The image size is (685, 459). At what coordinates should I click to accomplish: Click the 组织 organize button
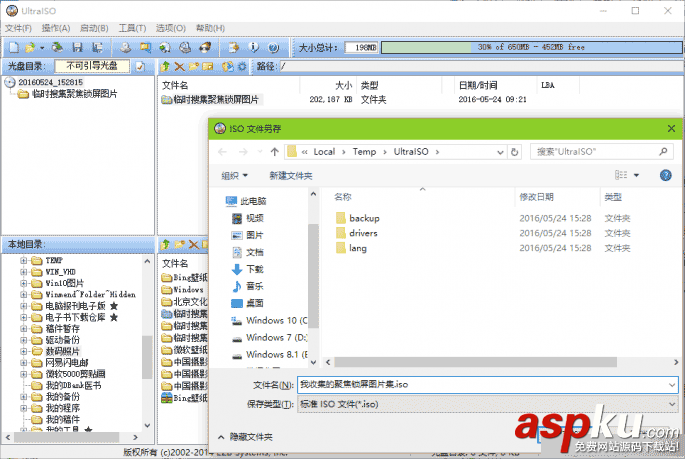tap(234, 176)
